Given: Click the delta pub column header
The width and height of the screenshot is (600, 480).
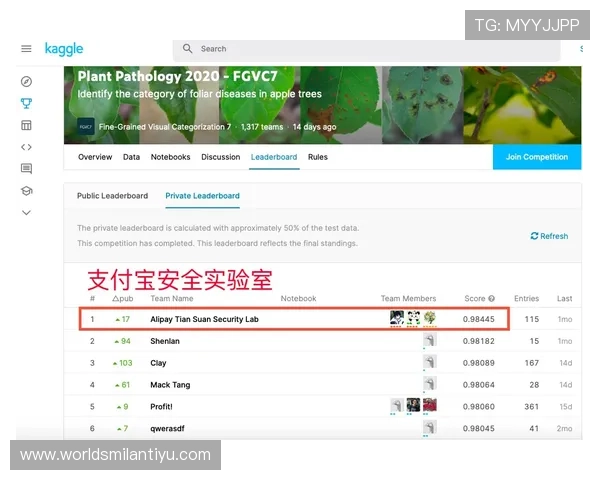Looking at the screenshot, I should pyautogui.click(x=122, y=299).
